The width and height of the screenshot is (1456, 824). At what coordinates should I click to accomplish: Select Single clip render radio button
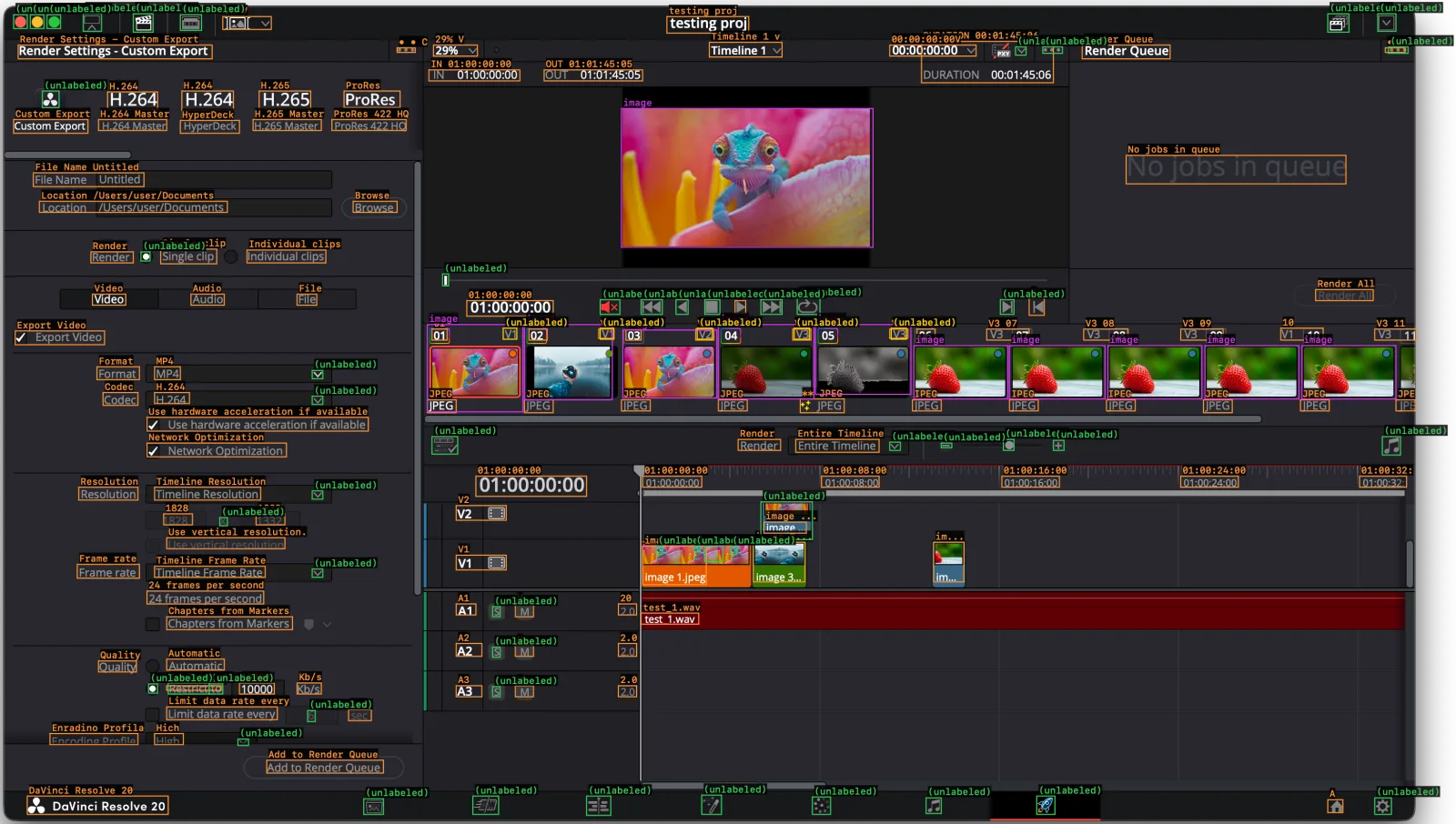[147, 257]
